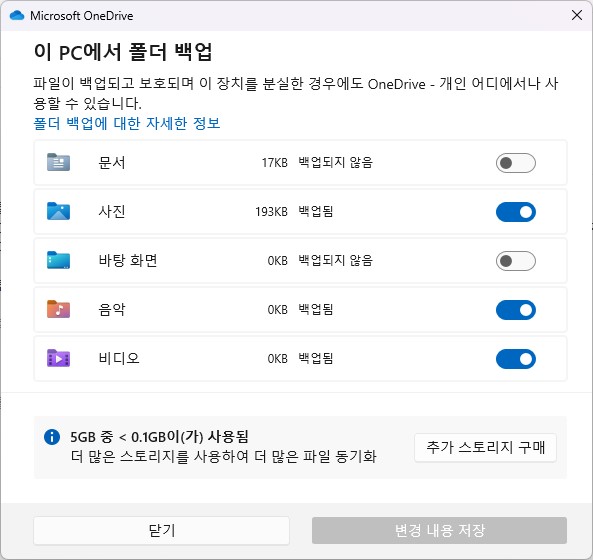Click the Microsoft OneDrive title text
The height and width of the screenshot is (560, 593).
(x=82, y=16)
